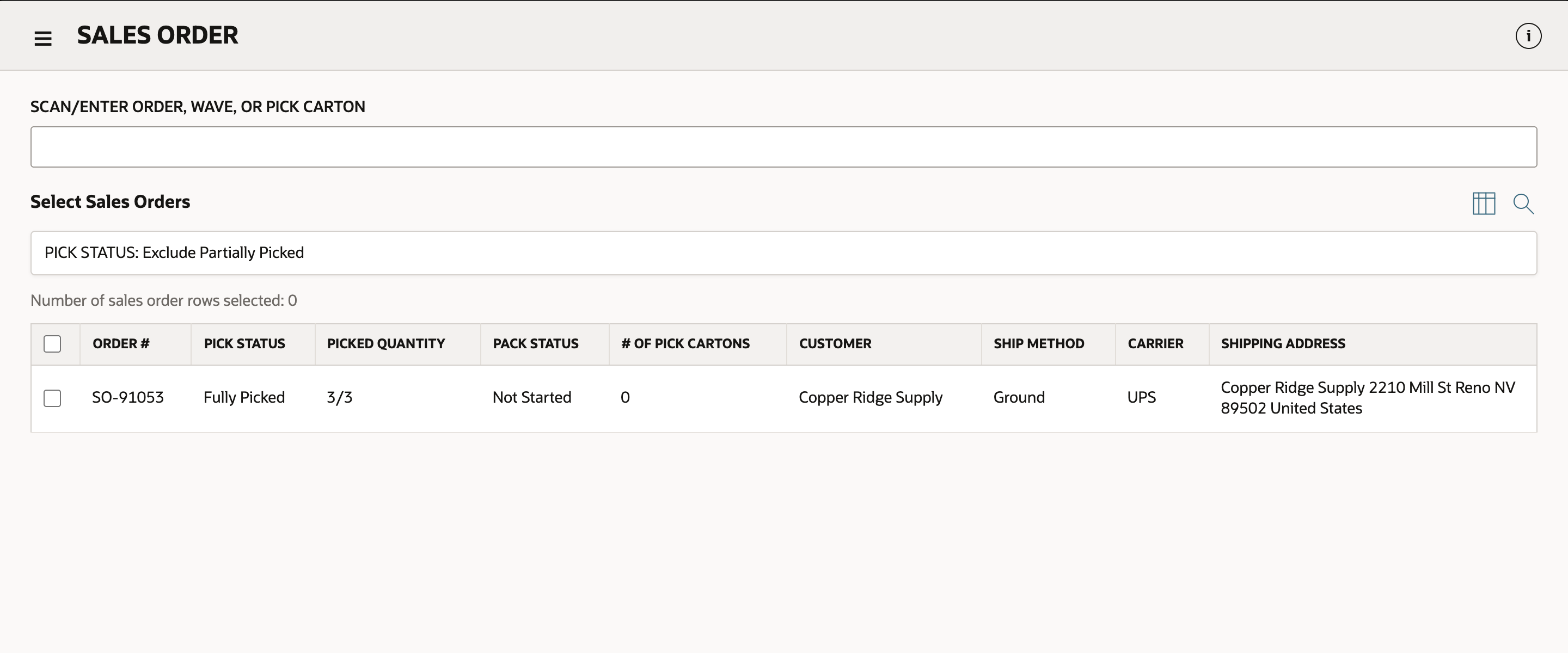1568x653 pixels.
Task: Select the checkbox for order SO-91053
Action: coord(52,398)
